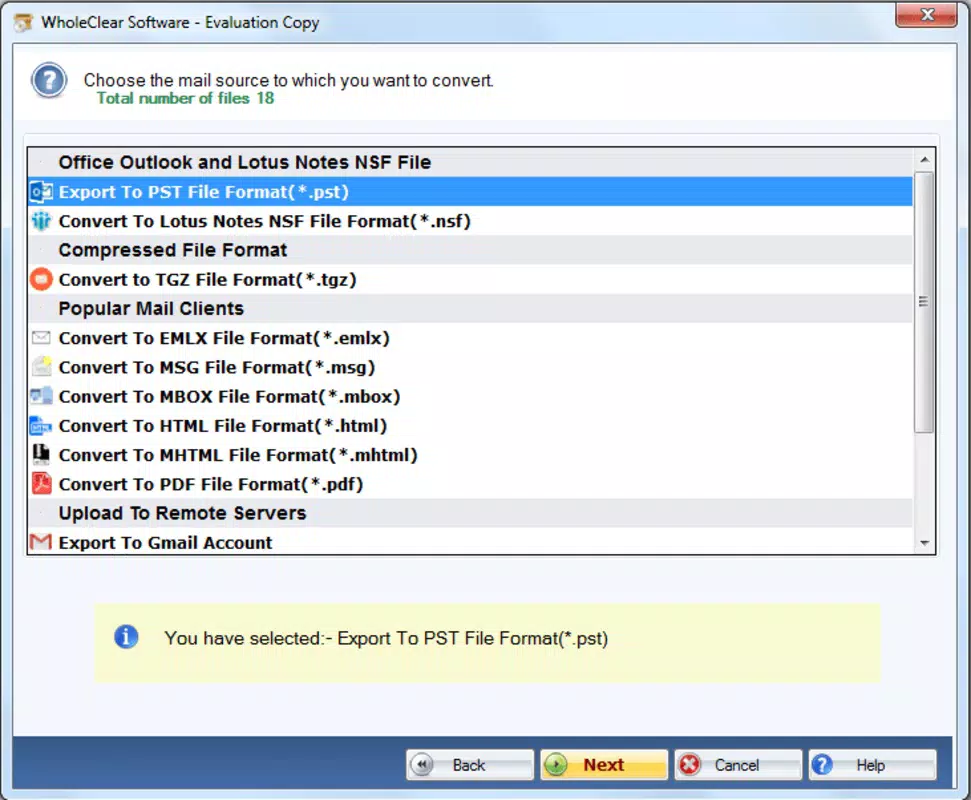The image size is (971, 800).
Task: Click the Outlook icon beside Export To PST
Action: point(41,192)
